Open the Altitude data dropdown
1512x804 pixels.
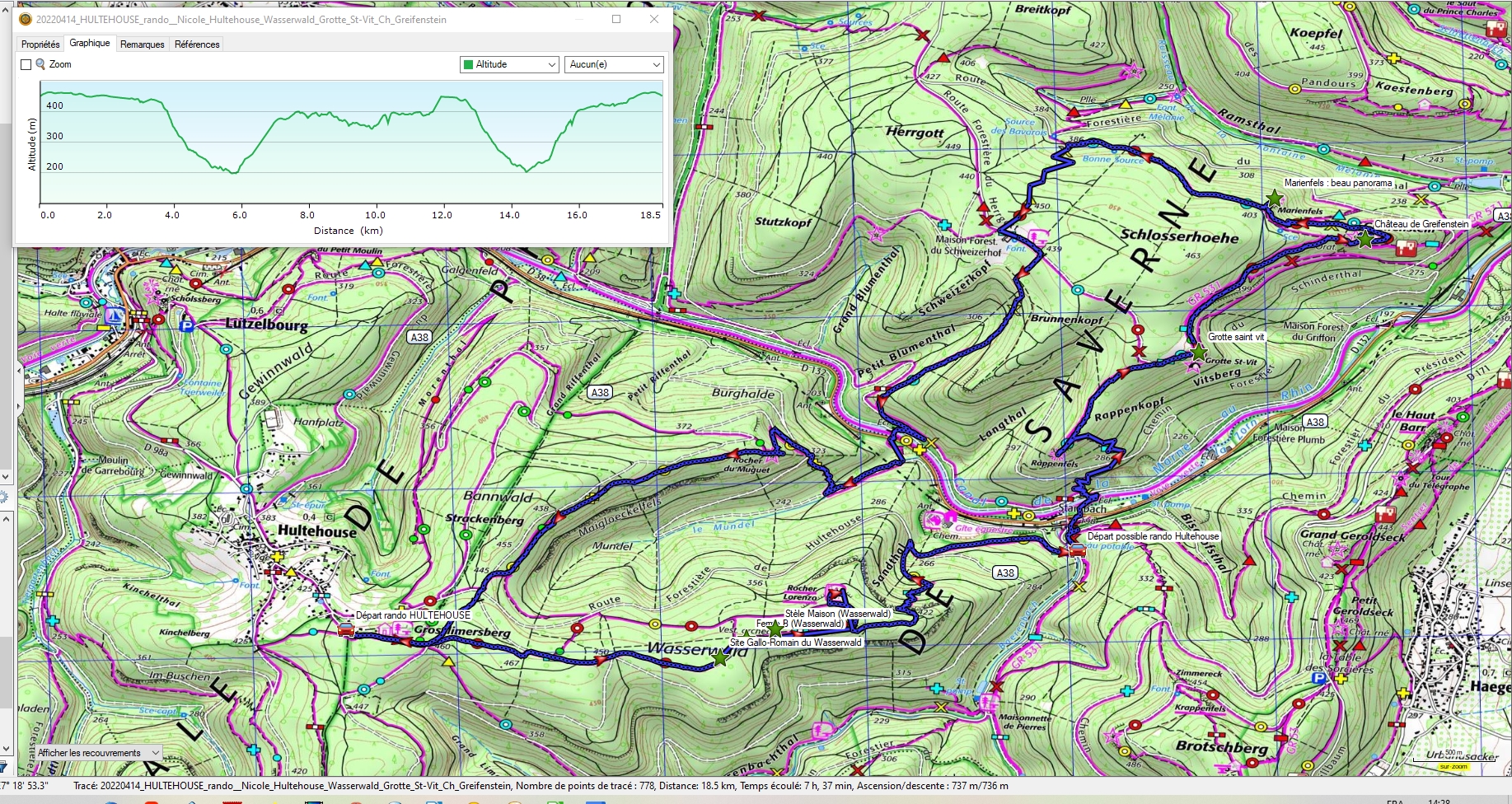point(509,64)
